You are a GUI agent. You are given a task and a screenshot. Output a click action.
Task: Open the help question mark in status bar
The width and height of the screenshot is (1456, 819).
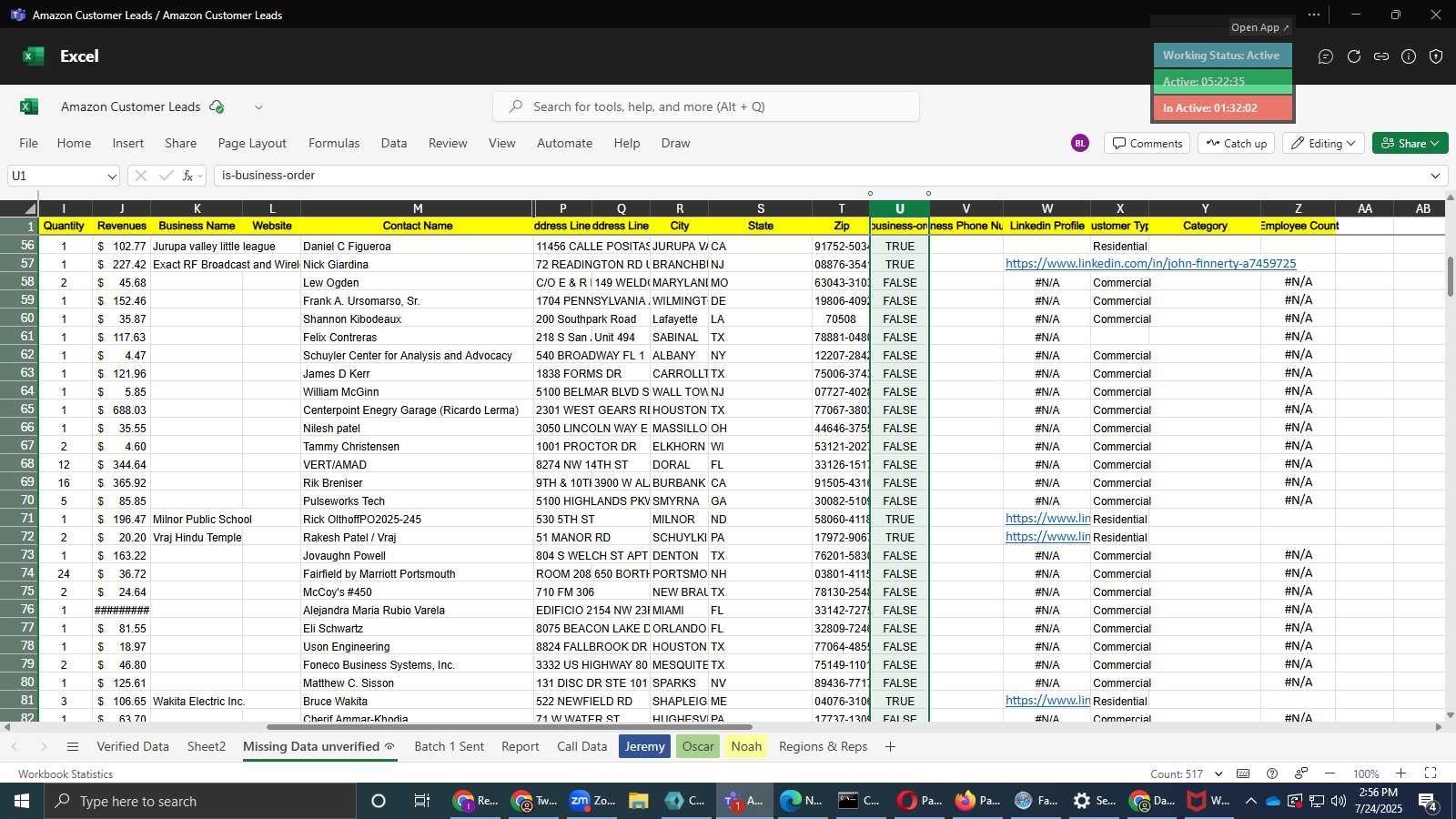click(x=1272, y=773)
